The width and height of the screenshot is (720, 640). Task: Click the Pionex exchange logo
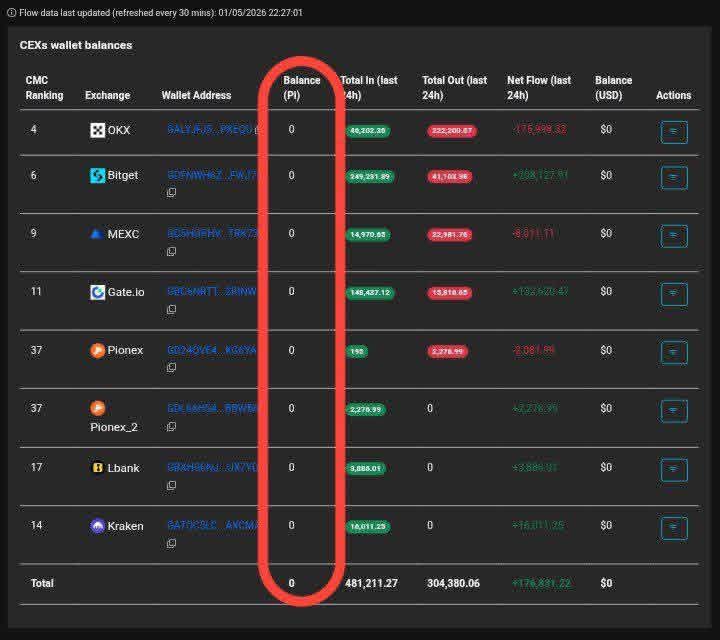coord(97,350)
